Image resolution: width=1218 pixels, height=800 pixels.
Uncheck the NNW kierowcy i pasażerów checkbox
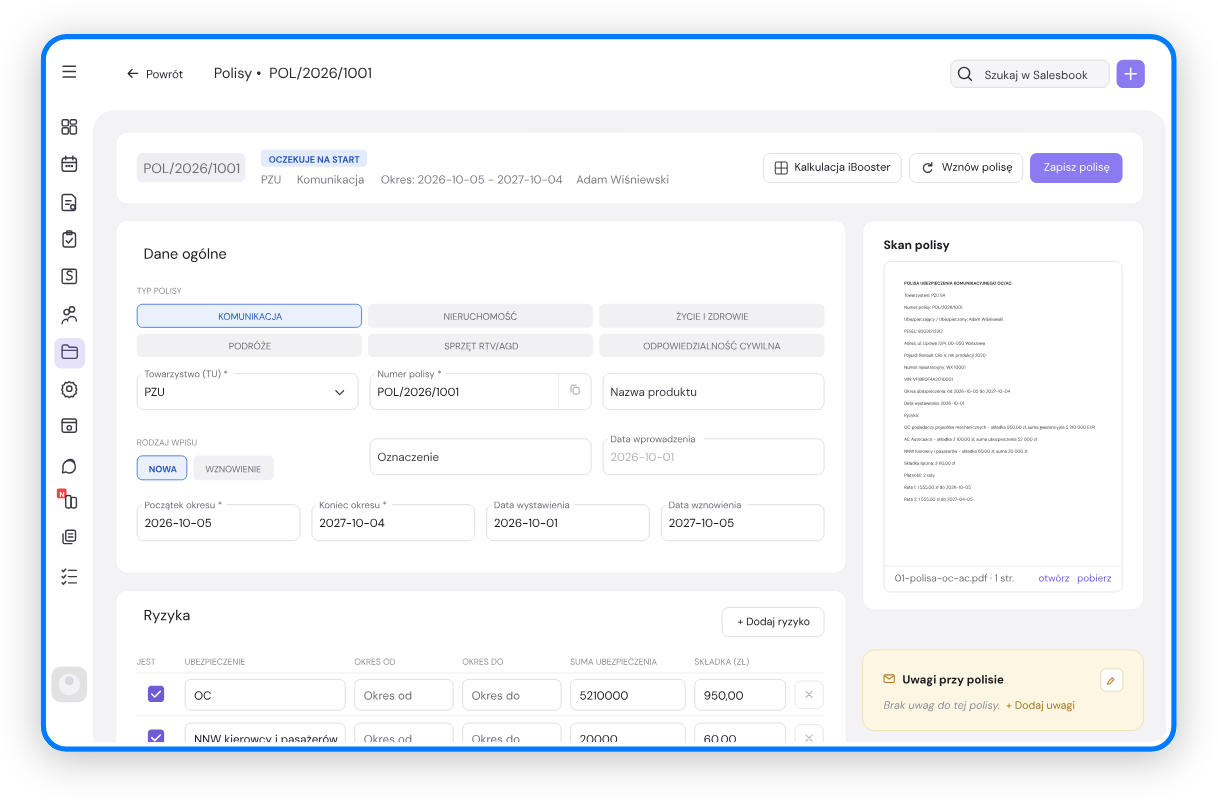(x=156, y=737)
